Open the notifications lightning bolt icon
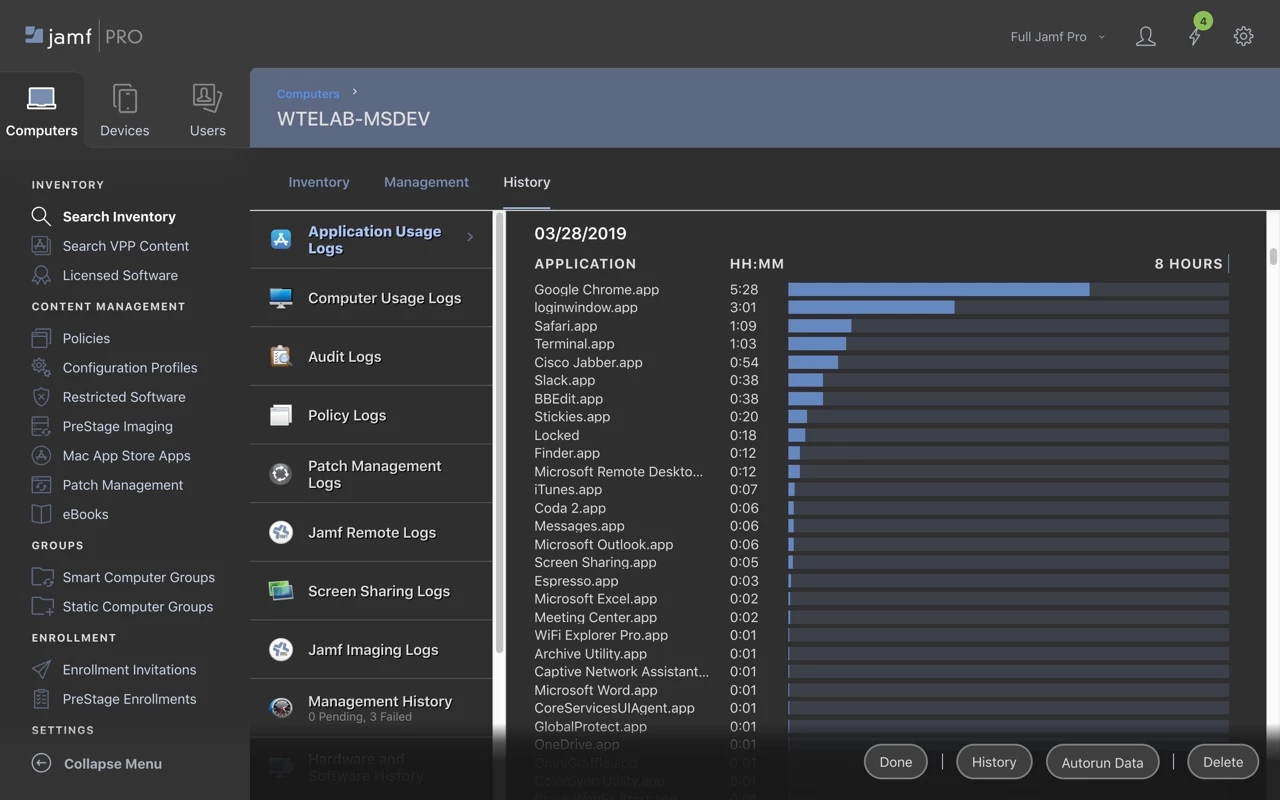 click(x=1195, y=37)
